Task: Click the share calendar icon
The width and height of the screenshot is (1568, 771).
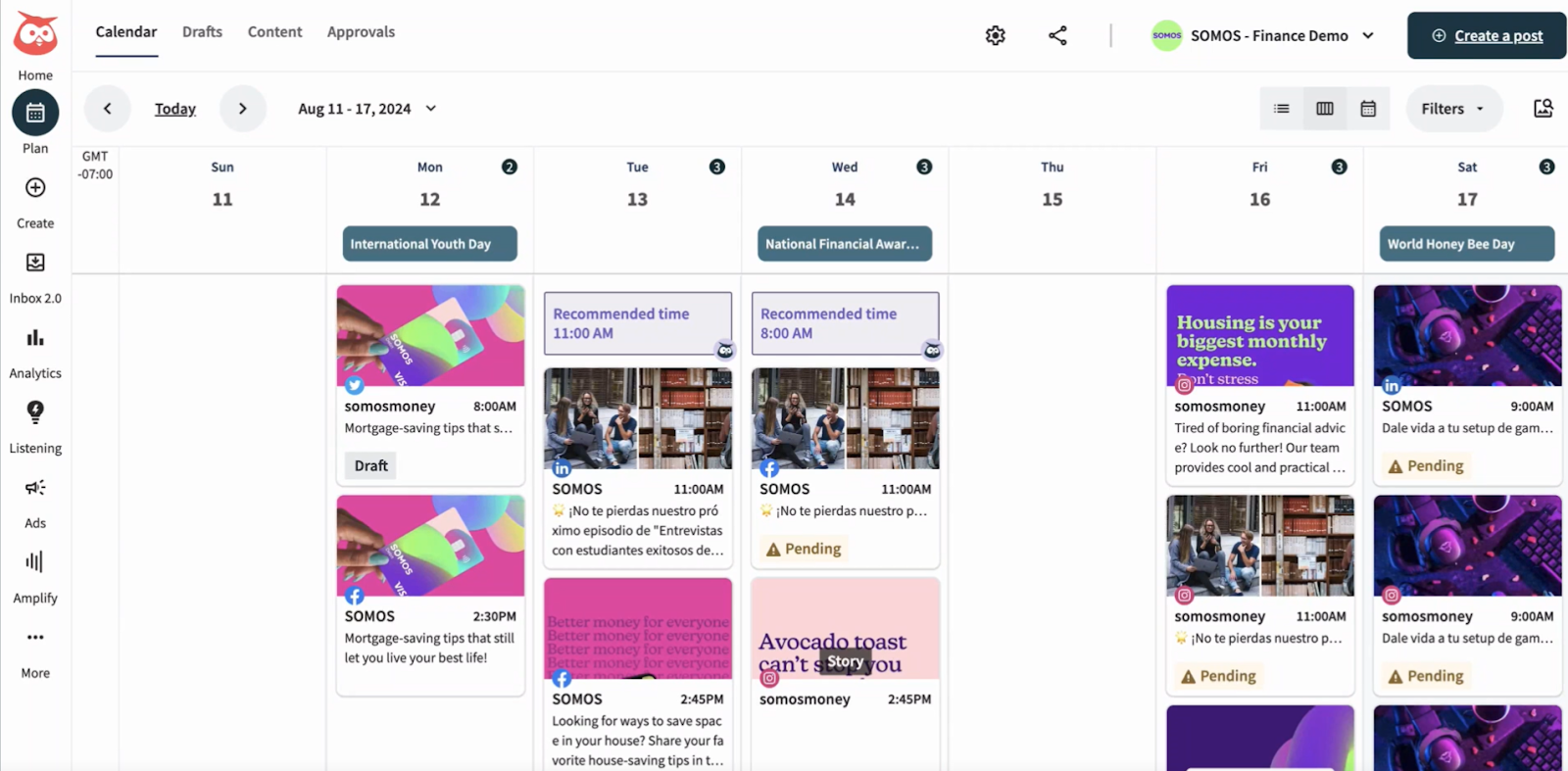Action: (1057, 35)
